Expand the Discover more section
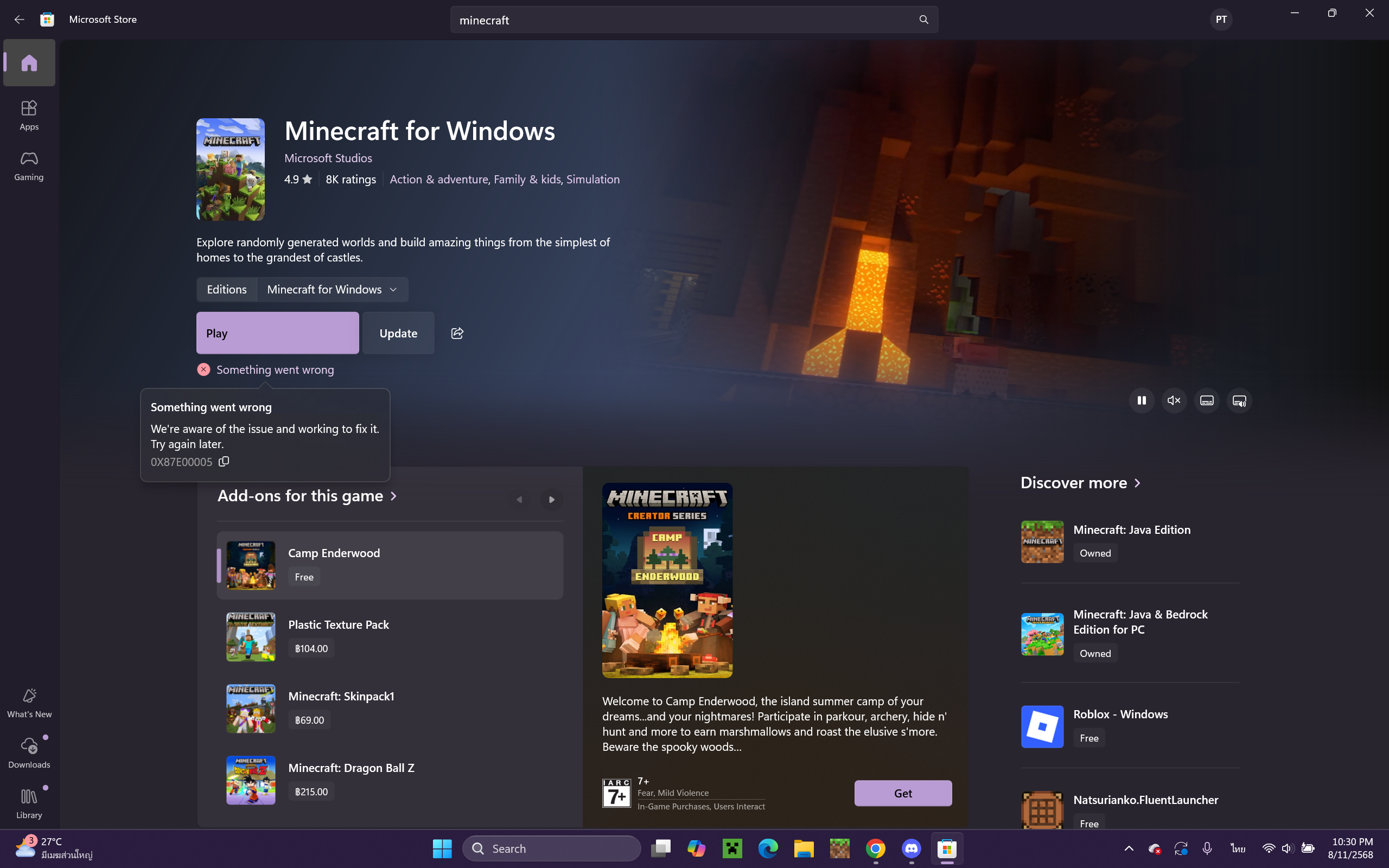 [x=1080, y=483]
